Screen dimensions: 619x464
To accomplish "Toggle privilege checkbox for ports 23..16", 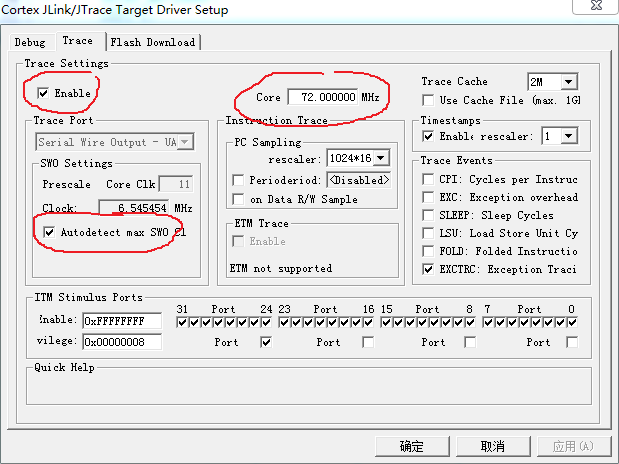I will (x=368, y=342).
